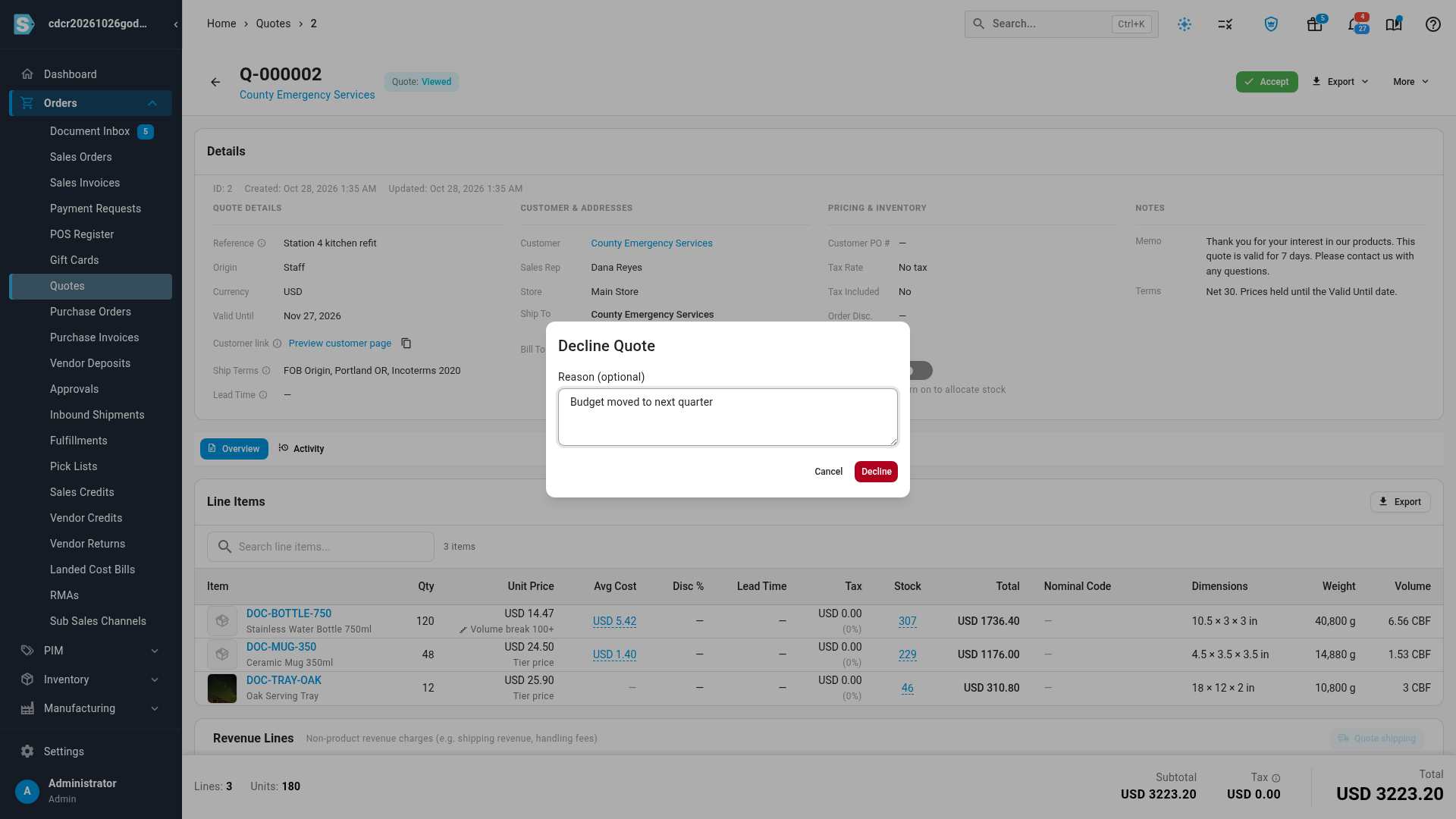Open the Export dropdown in the header

pyautogui.click(x=1340, y=82)
